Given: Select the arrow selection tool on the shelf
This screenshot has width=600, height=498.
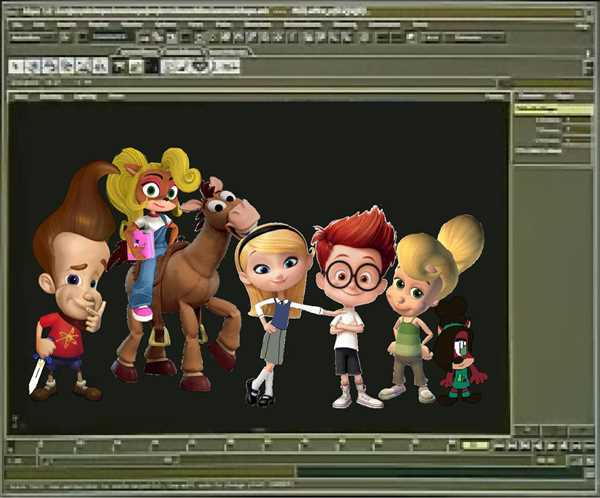Looking at the screenshot, I should (x=16, y=66).
